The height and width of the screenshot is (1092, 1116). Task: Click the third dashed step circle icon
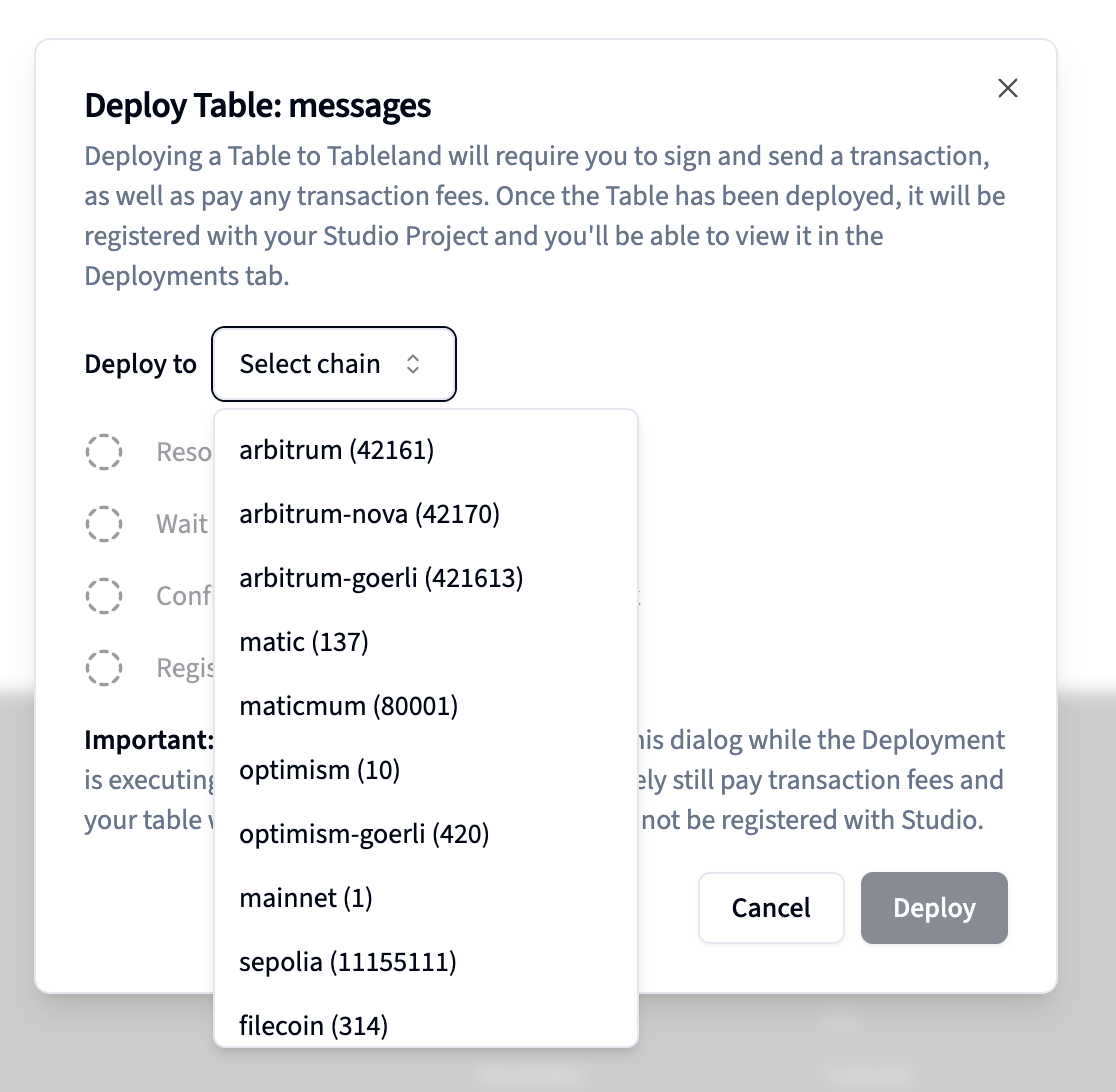(x=104, y=596)
